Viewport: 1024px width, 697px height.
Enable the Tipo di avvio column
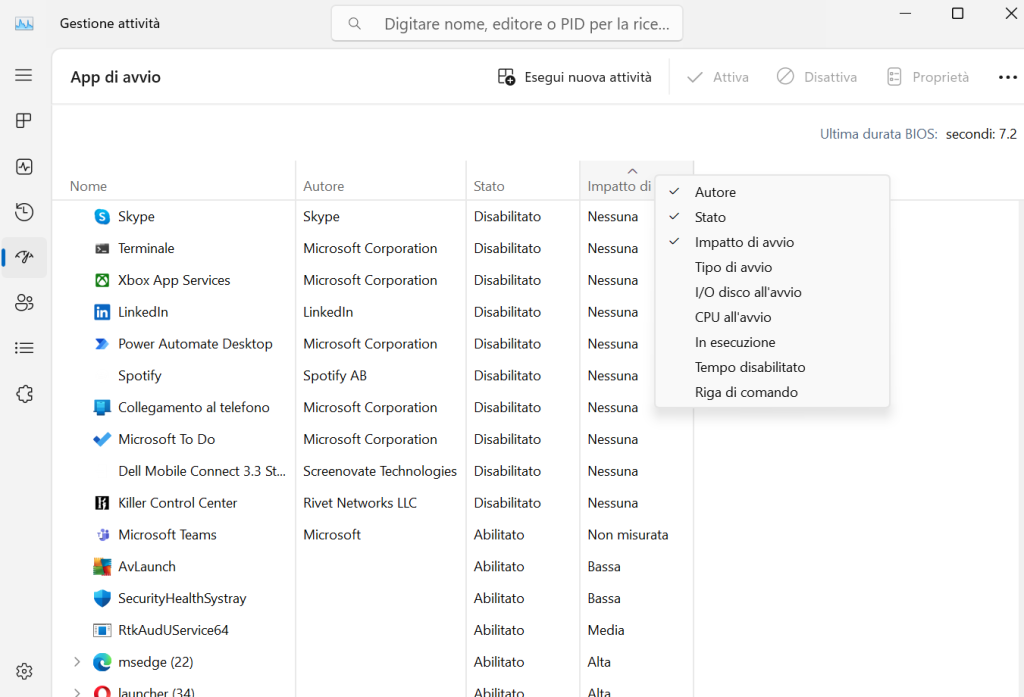(x=772, y=267)
